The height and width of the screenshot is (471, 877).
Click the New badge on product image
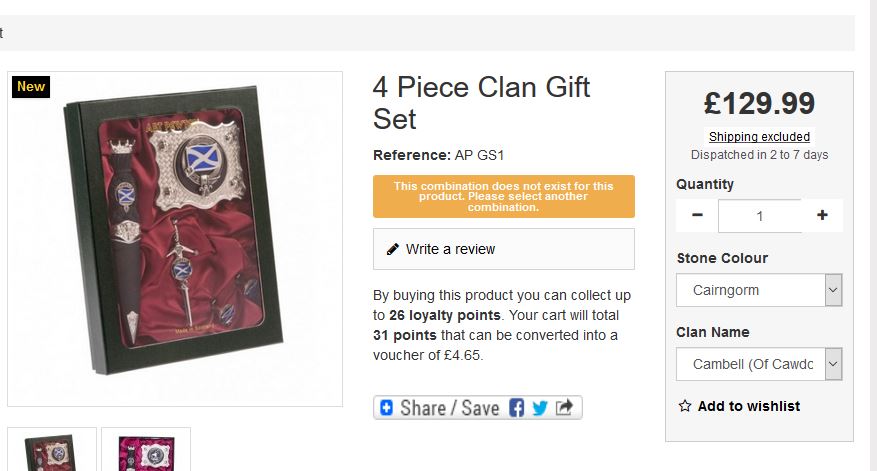pos(31,87)
